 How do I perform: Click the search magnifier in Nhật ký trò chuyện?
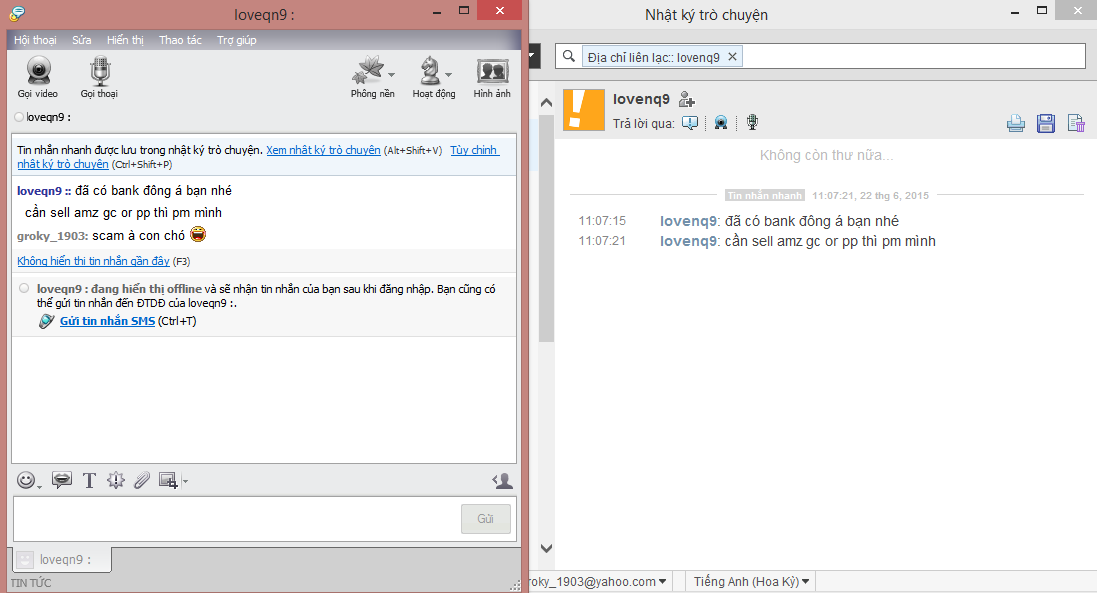[569, 56]
